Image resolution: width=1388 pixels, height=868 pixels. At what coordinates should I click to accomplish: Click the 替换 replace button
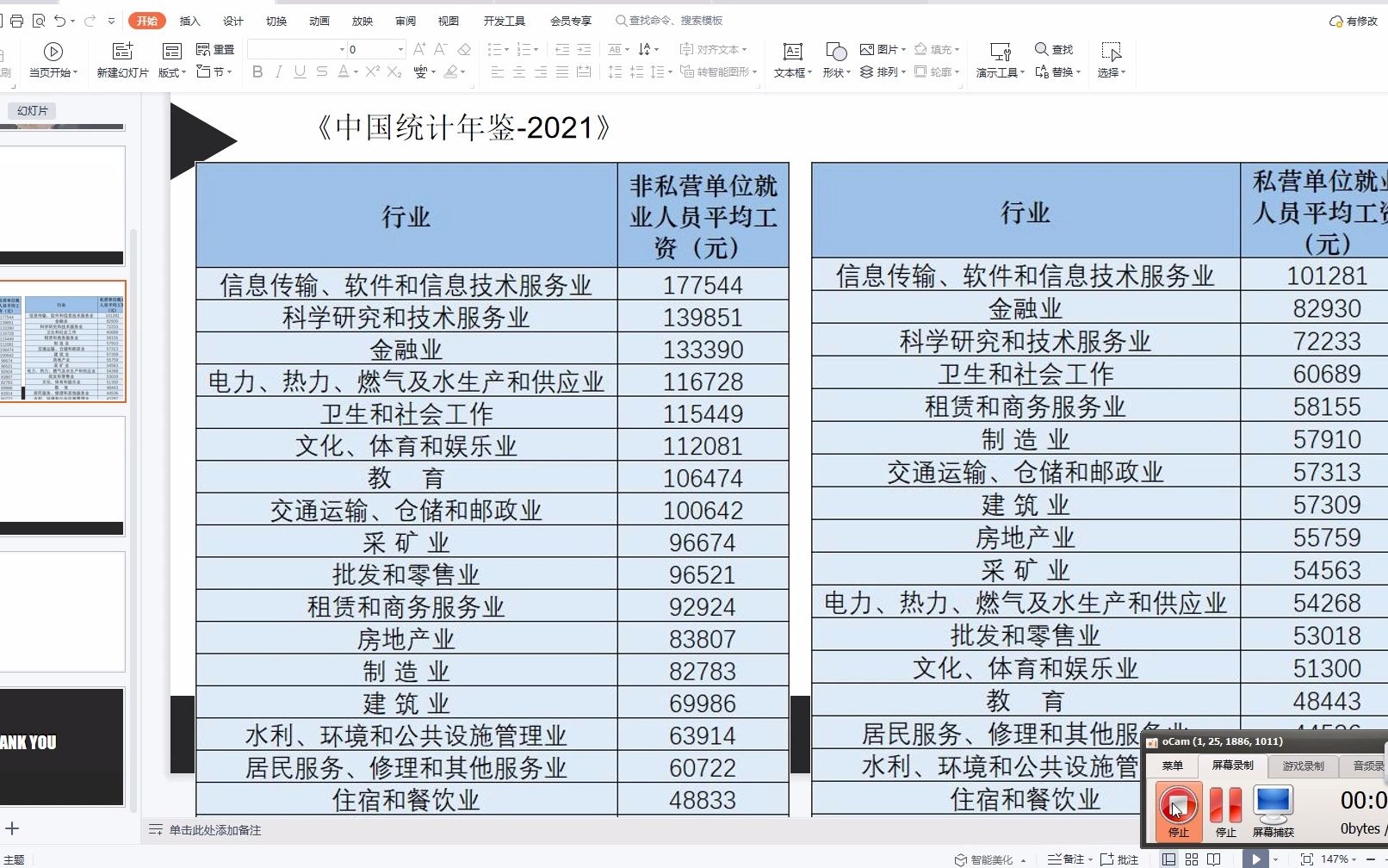pos(1058,71)
